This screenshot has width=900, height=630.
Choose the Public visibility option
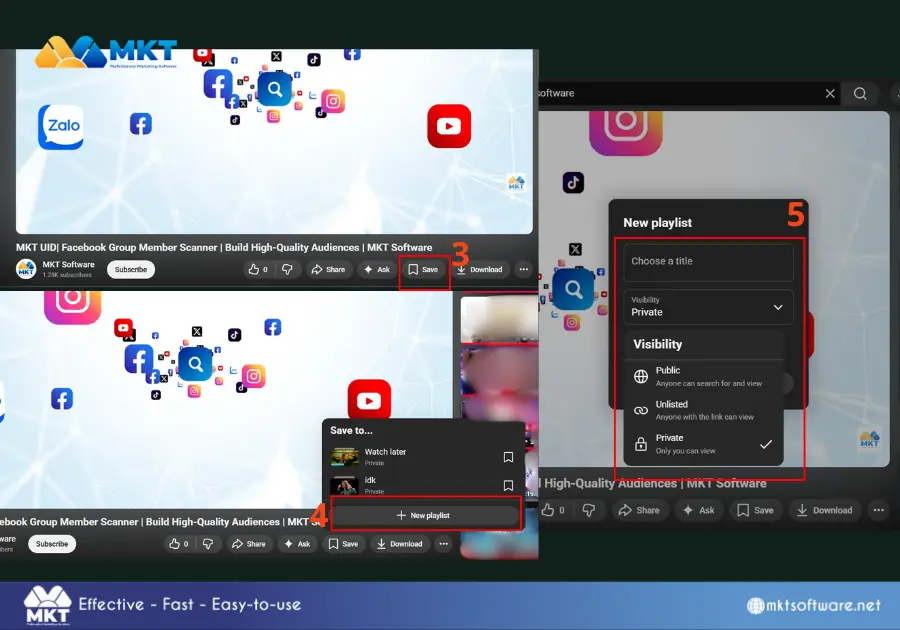click(703, 376)
